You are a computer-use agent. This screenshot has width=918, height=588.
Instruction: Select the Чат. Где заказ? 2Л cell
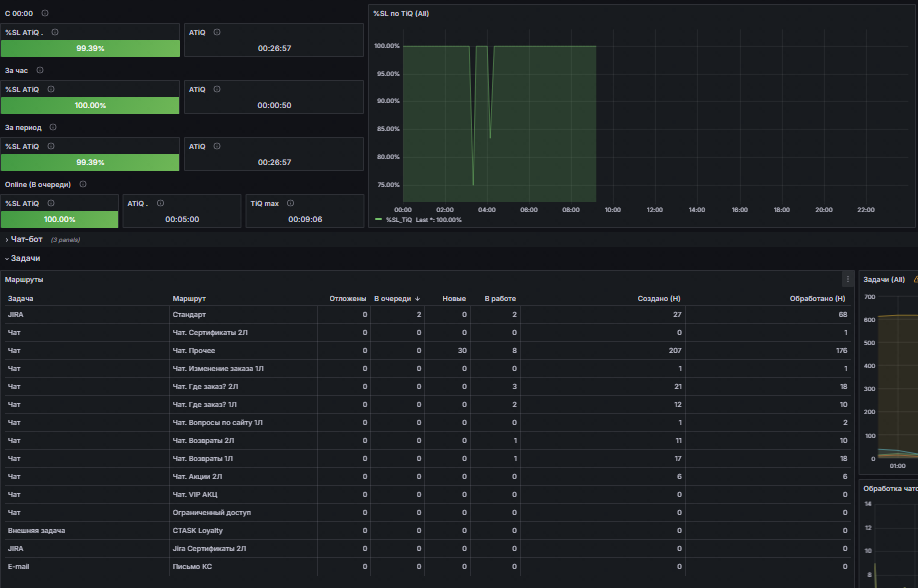click(x=244, y=387)
